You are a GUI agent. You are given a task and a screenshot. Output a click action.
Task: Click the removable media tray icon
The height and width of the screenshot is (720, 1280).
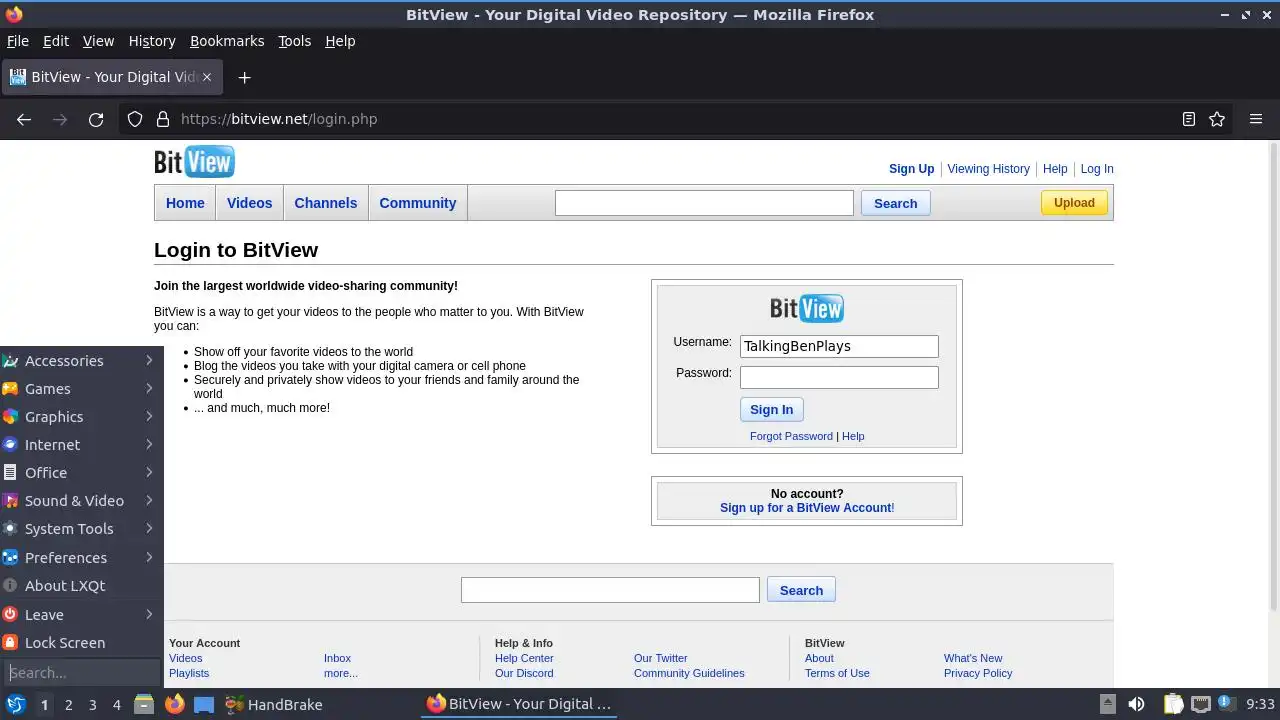click(1107, 705)
